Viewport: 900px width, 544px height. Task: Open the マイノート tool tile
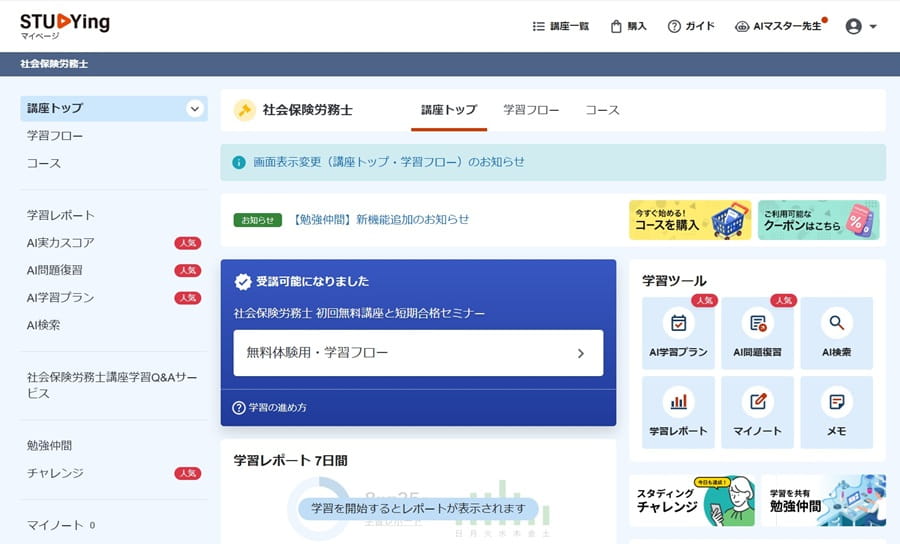pyautogui.click(x=757, y=411)
